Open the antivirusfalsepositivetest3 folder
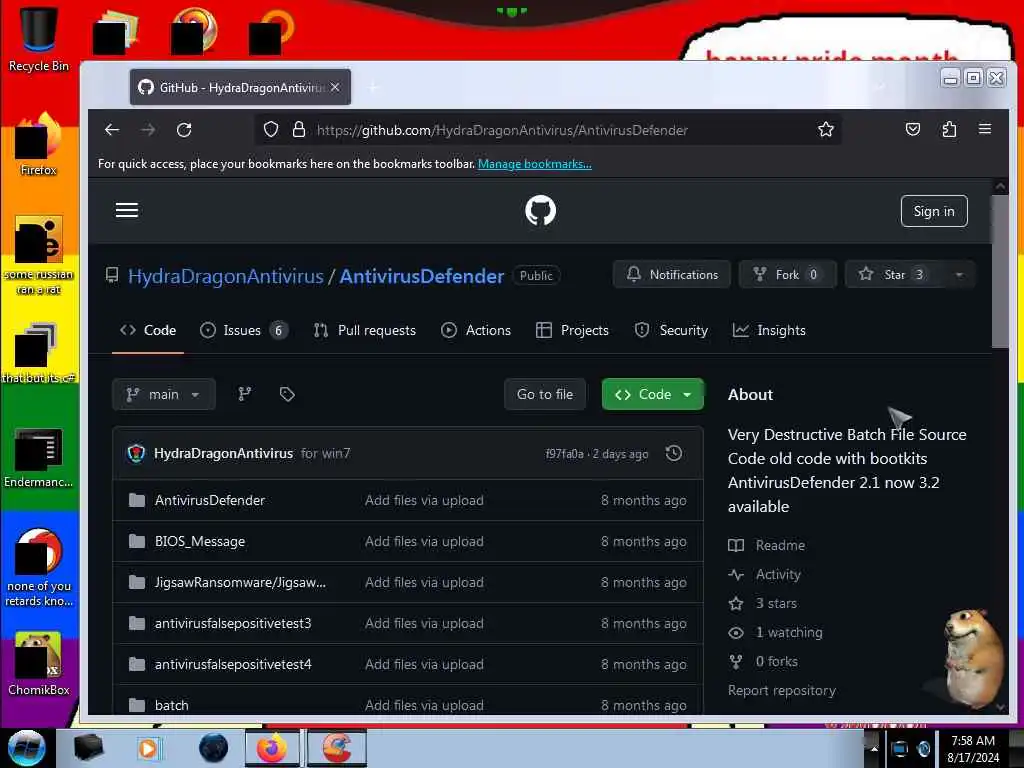 click(233, 624)
